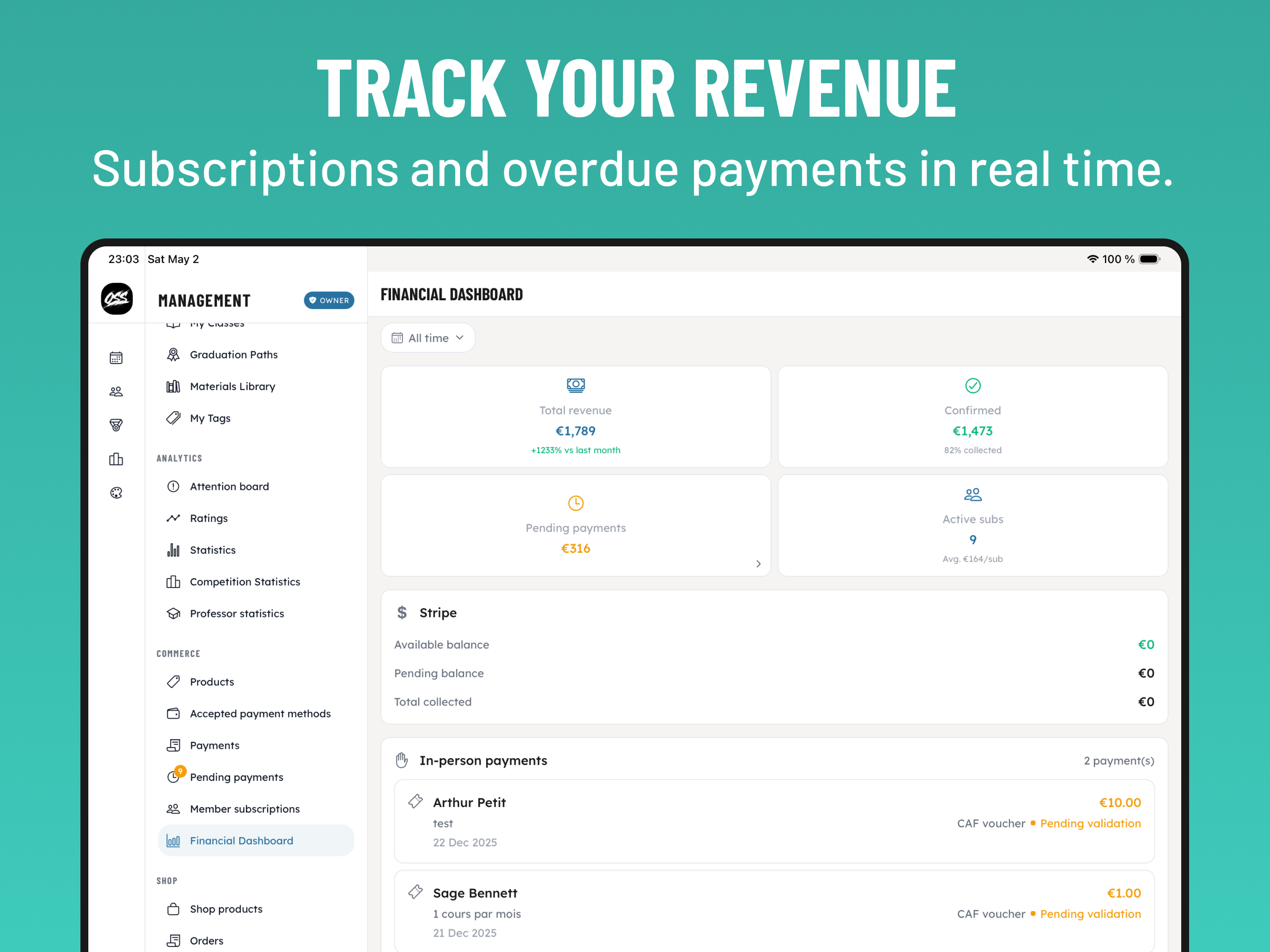Click the "2 payment(s)" count label
The width and height of the screenshot is (1270, 952).
pos(1118,761)
